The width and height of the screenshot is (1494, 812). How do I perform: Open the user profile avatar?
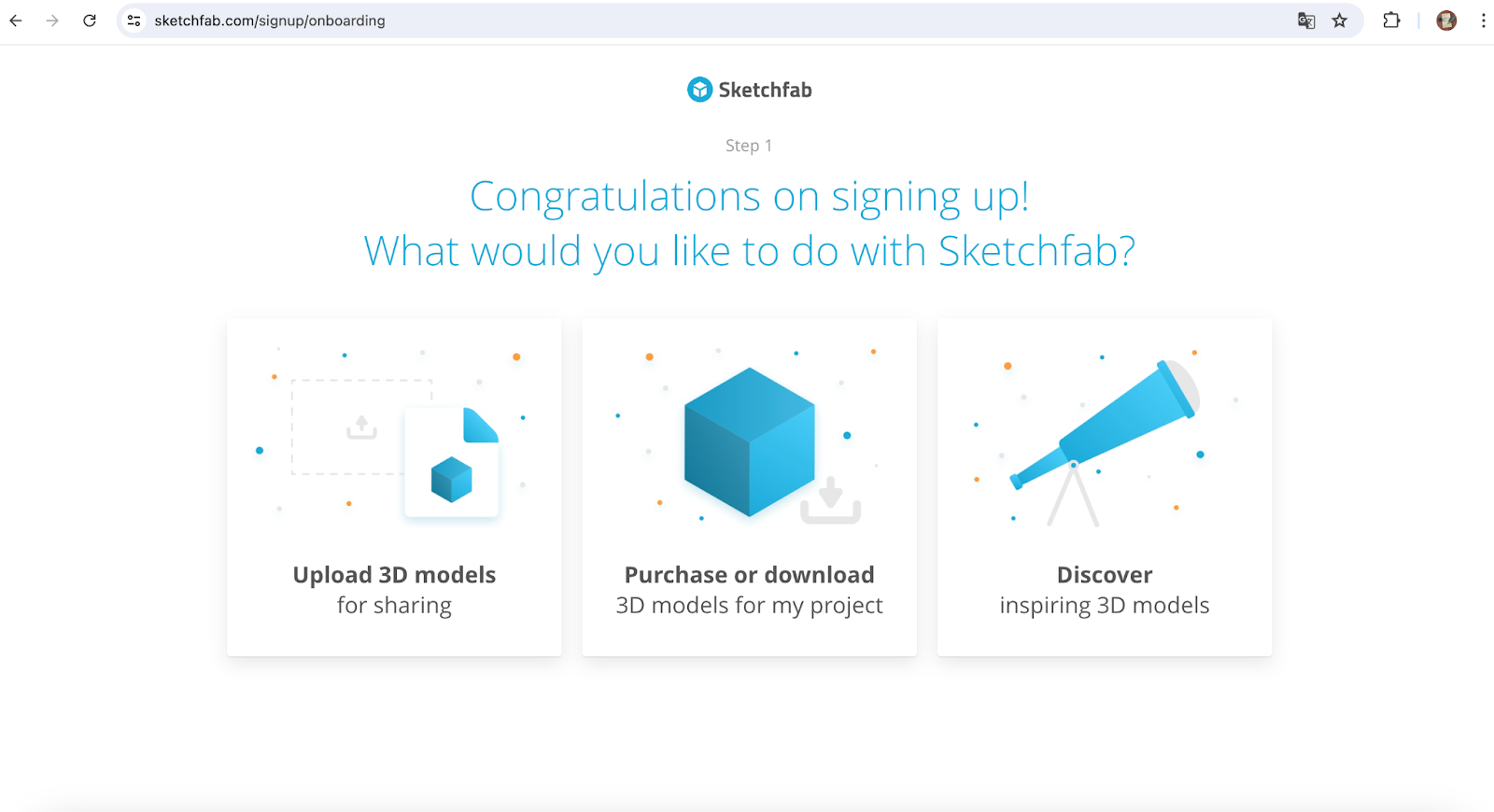coord(1446,21)
